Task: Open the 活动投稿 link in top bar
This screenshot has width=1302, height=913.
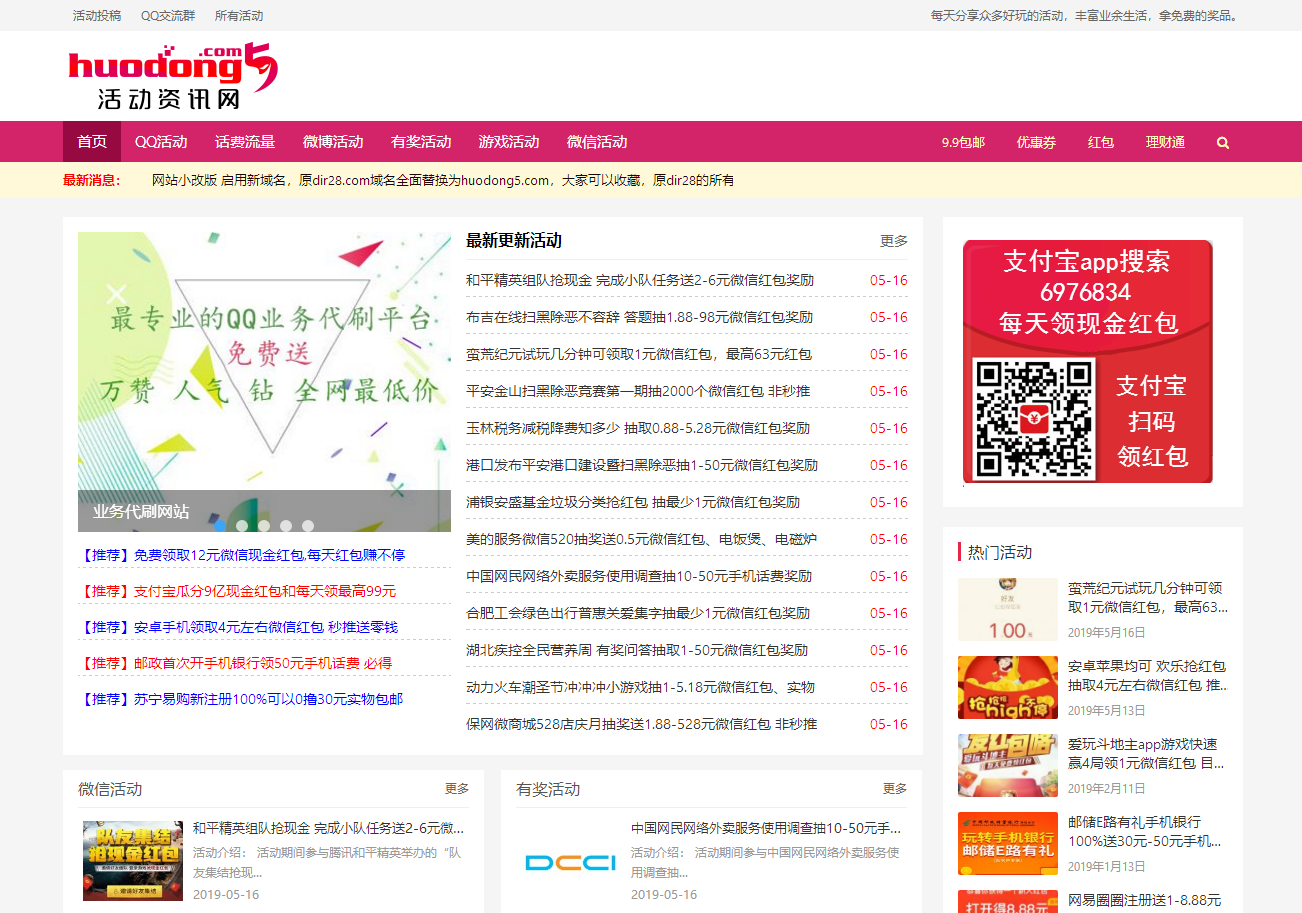Action: click(x=97, y=15)
